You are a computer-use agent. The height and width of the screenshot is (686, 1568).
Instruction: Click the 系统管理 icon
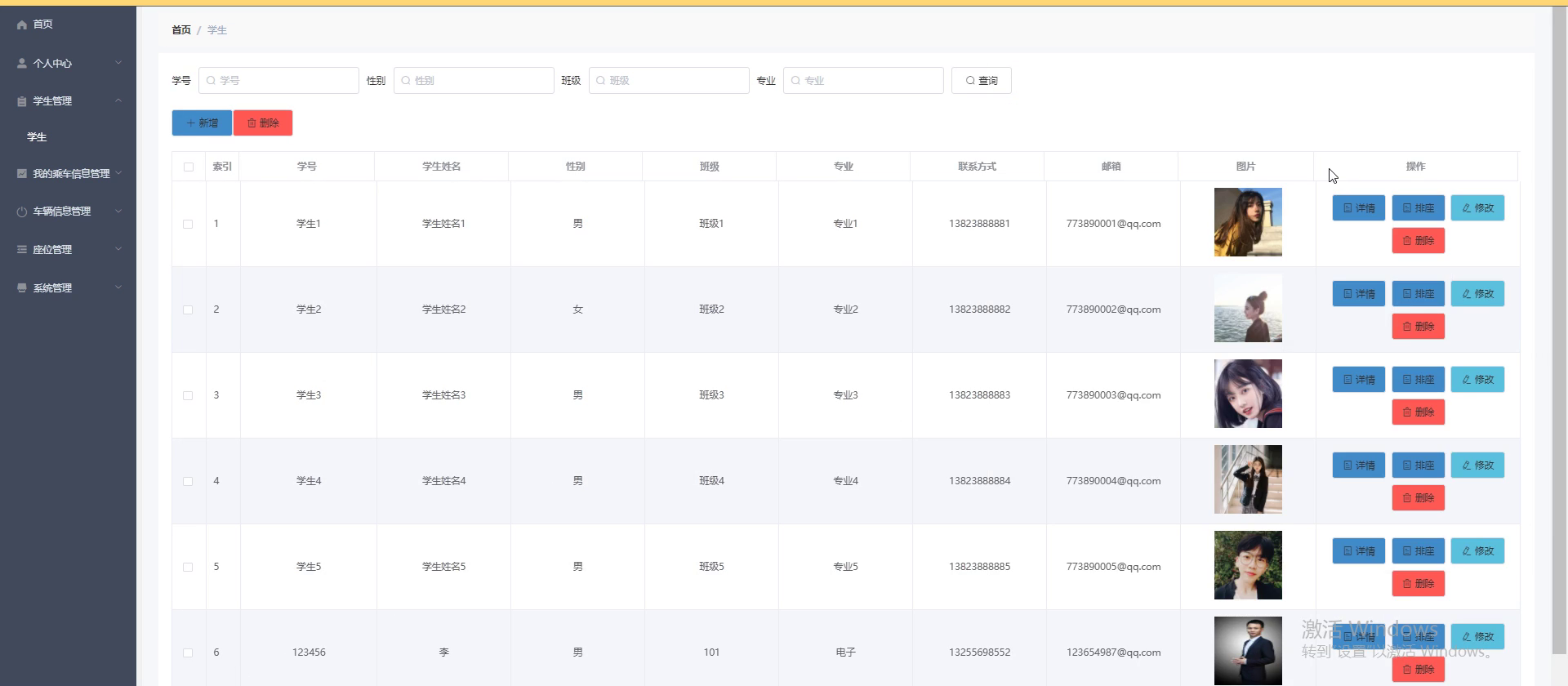point(22,287)
